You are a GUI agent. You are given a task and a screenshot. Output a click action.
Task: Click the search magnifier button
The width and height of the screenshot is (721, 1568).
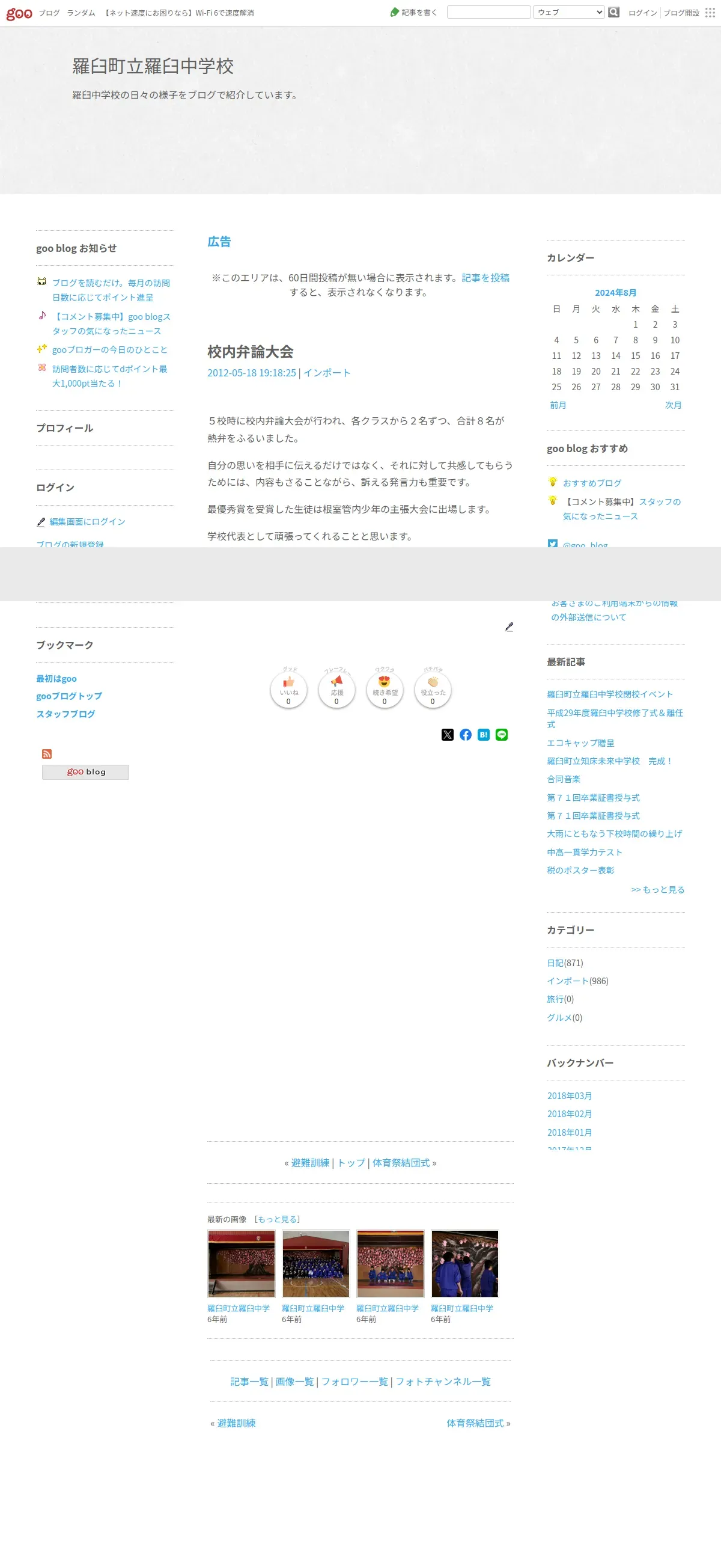pyautogui.click(x=614, y=12)
